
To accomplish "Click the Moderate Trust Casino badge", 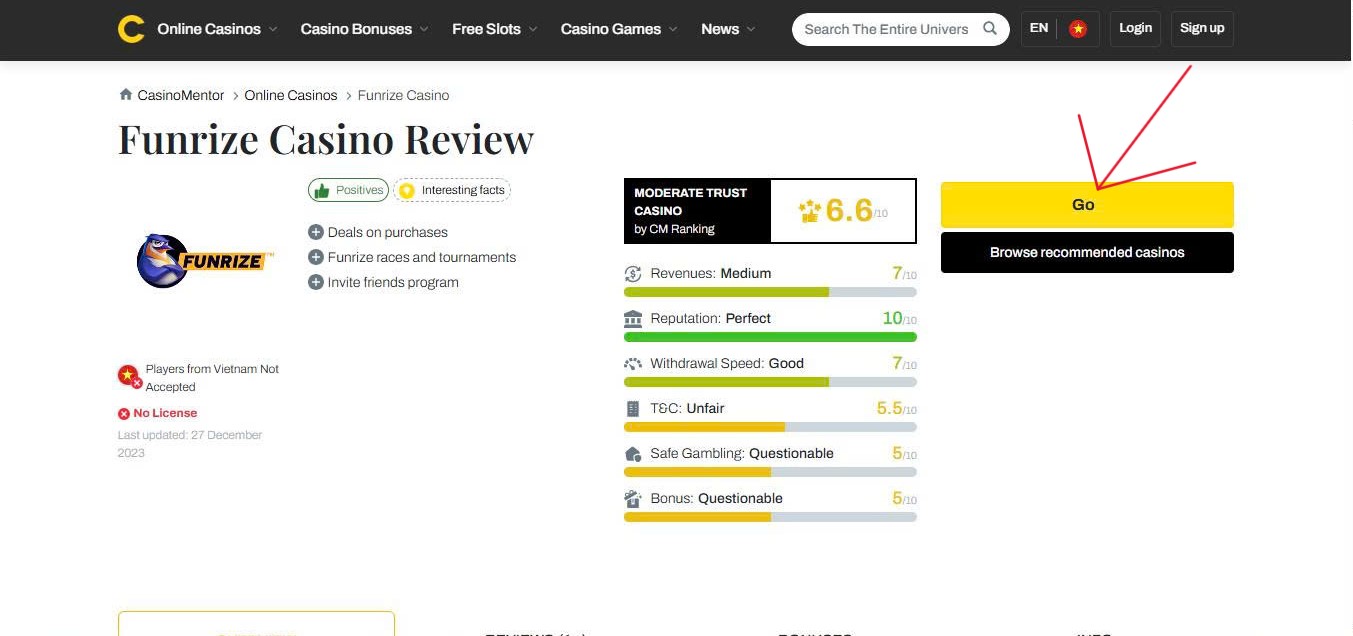I will click(x=697, y=211).
